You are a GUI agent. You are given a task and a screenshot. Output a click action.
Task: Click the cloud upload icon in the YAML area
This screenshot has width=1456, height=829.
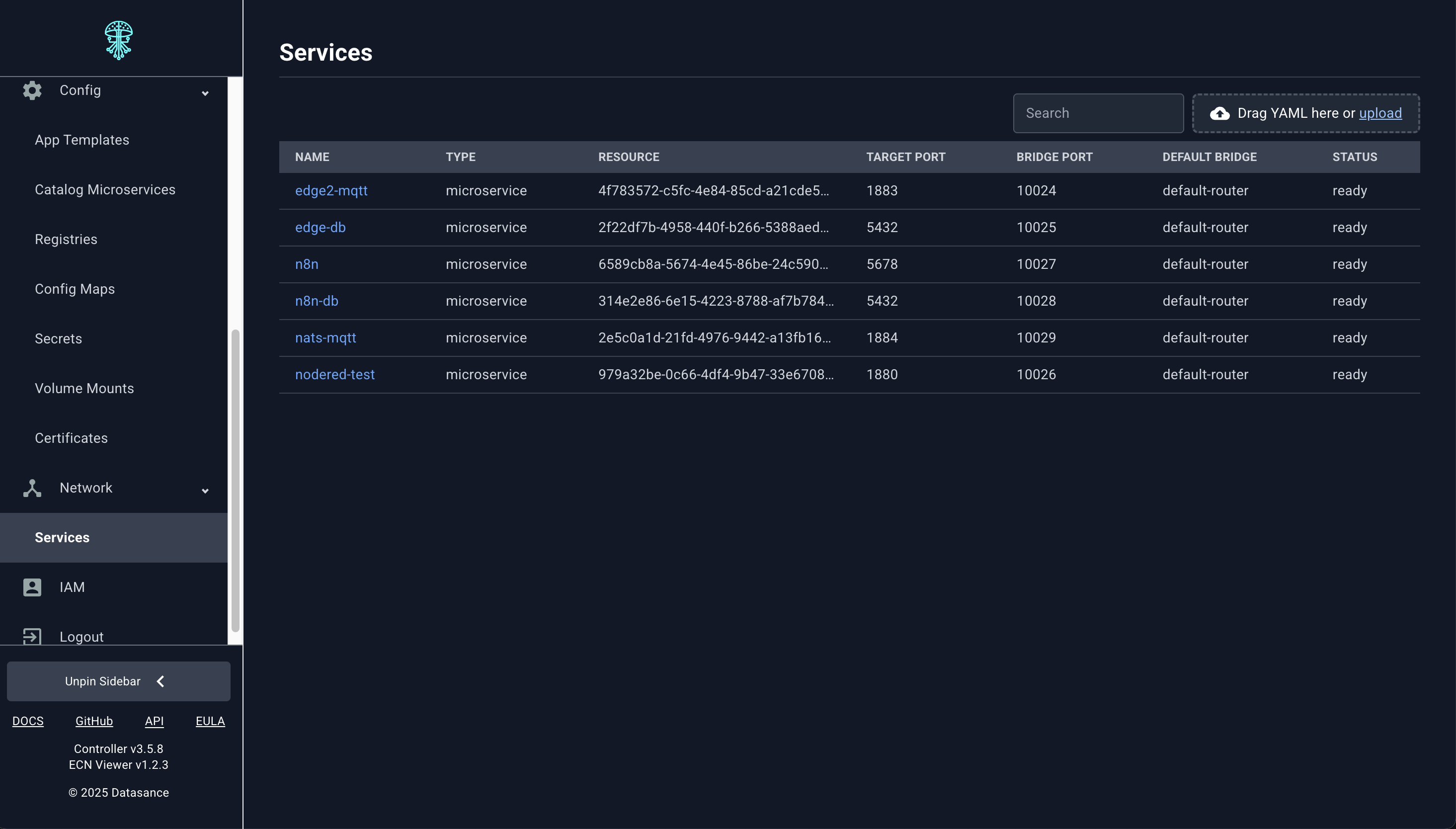[1220, 113]
